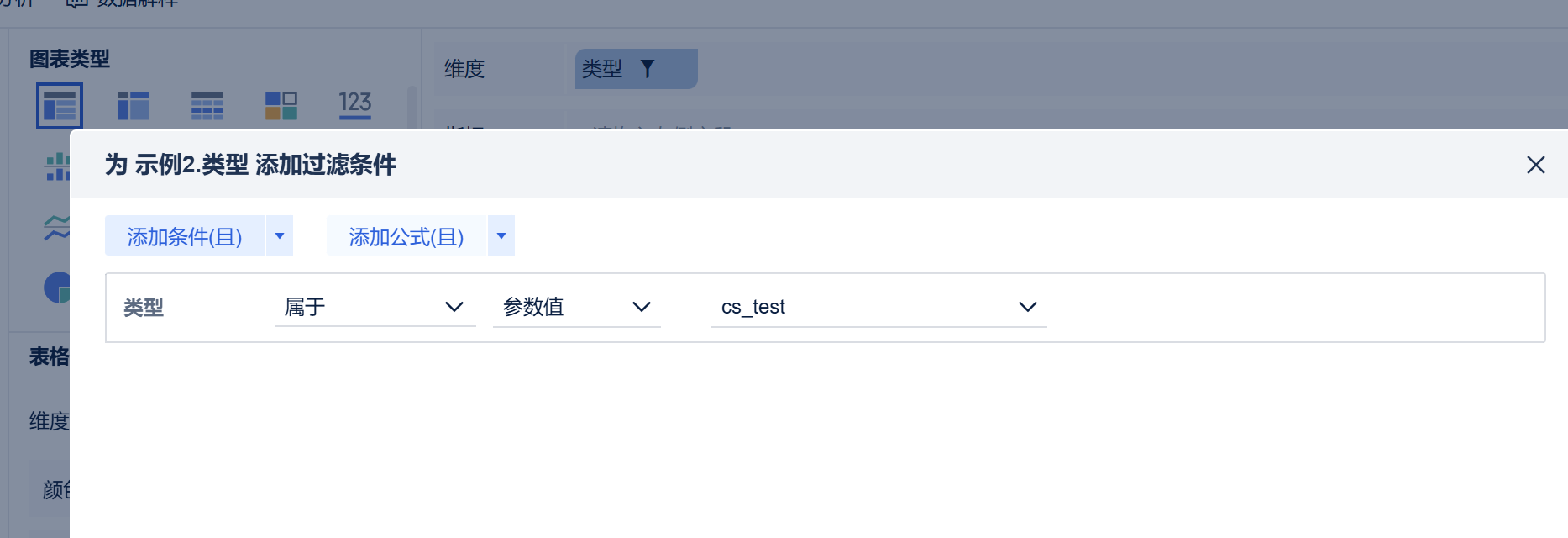Click the 添加公式(且) button
This screenshot has width=1568, height=538.
[x=406, y=236]
